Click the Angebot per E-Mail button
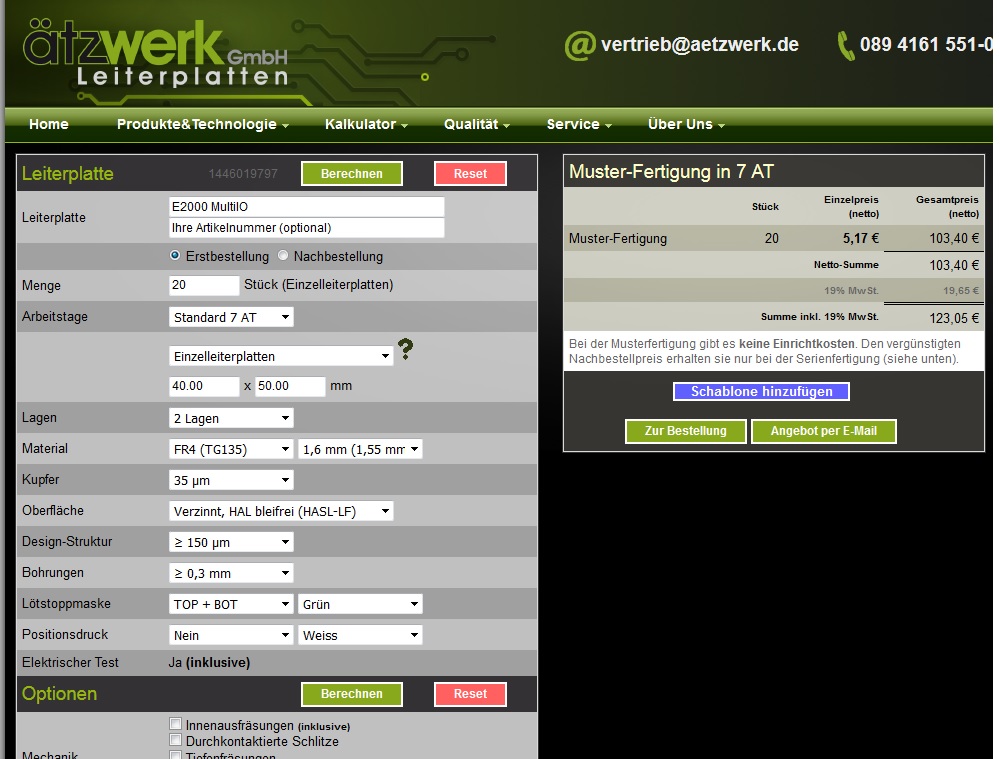Screen dimensions: 1000x759 (x=824, y=431)
